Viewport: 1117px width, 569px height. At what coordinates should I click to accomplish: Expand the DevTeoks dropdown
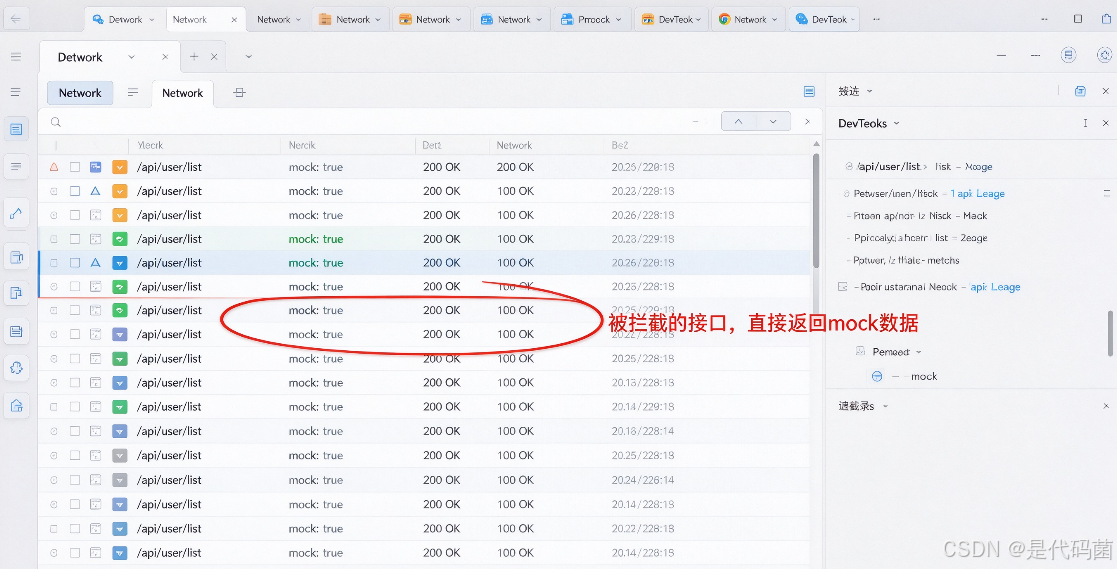896,123
